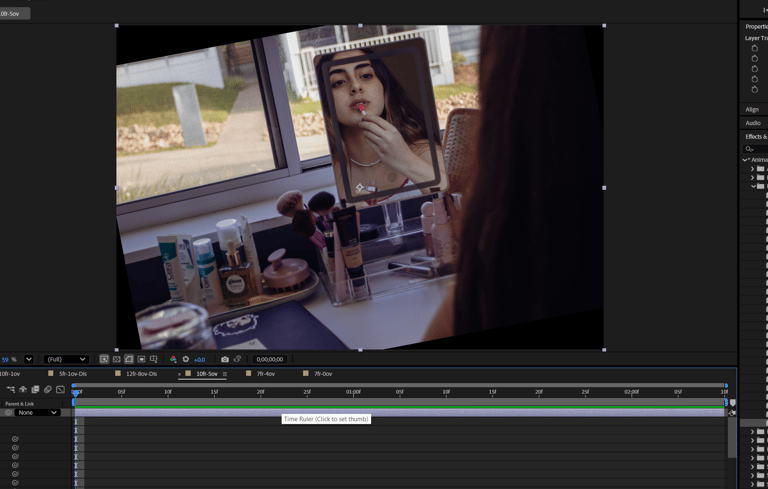This screenshot has width=768, height=489.
Task: Switch to the 10fr-1ov timeline tab
Action: click(x=10, y=374)
